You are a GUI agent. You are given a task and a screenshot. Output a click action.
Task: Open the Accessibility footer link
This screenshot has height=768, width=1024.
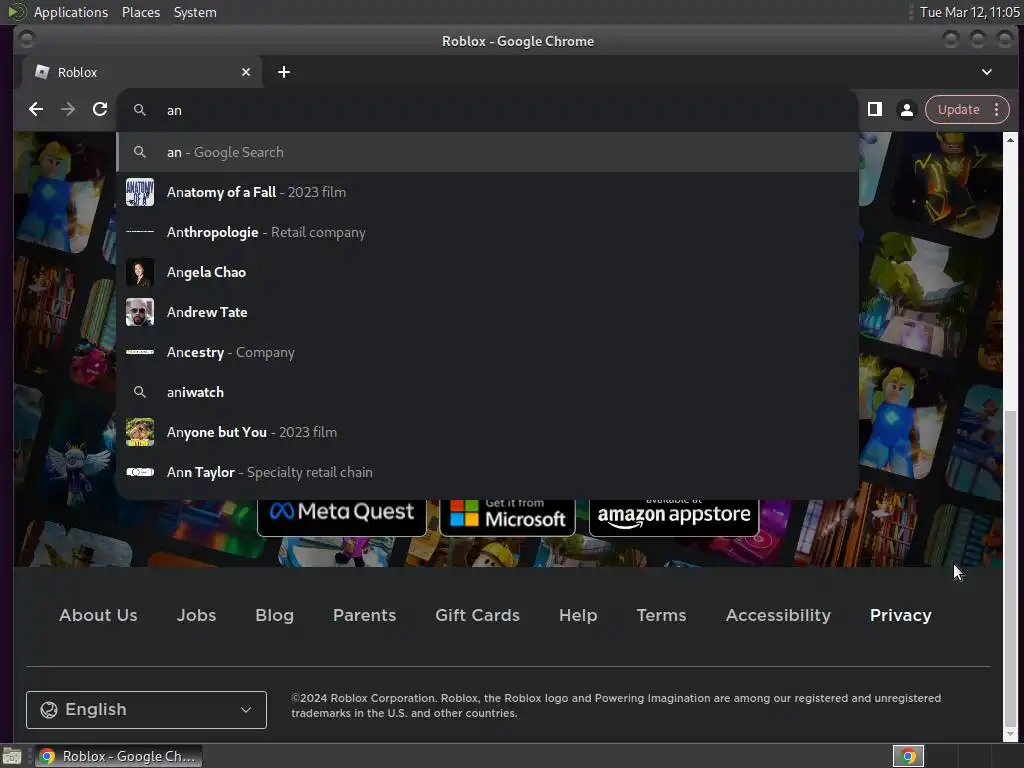coord(778,615)
